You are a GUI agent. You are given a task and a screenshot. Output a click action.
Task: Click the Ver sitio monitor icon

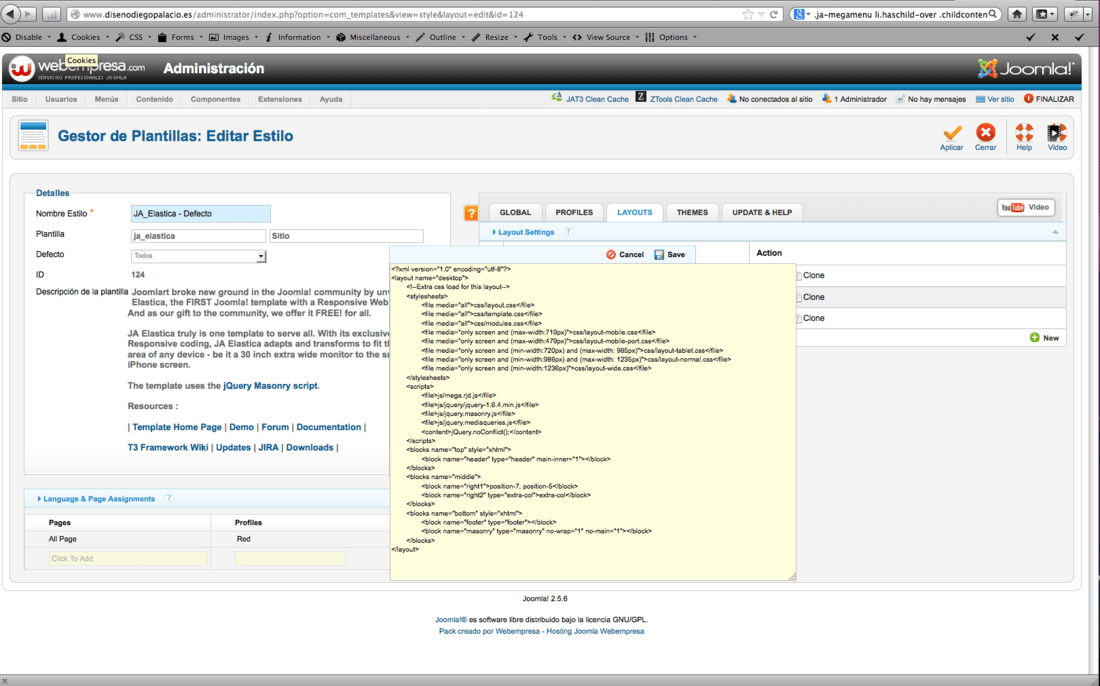coord(980,99)
